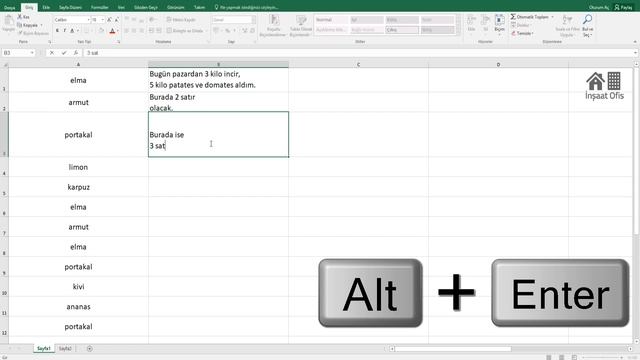The image size is (640, 360).
Task: Click the Ekle (insert cells) icon
Action: pos(471,20)
